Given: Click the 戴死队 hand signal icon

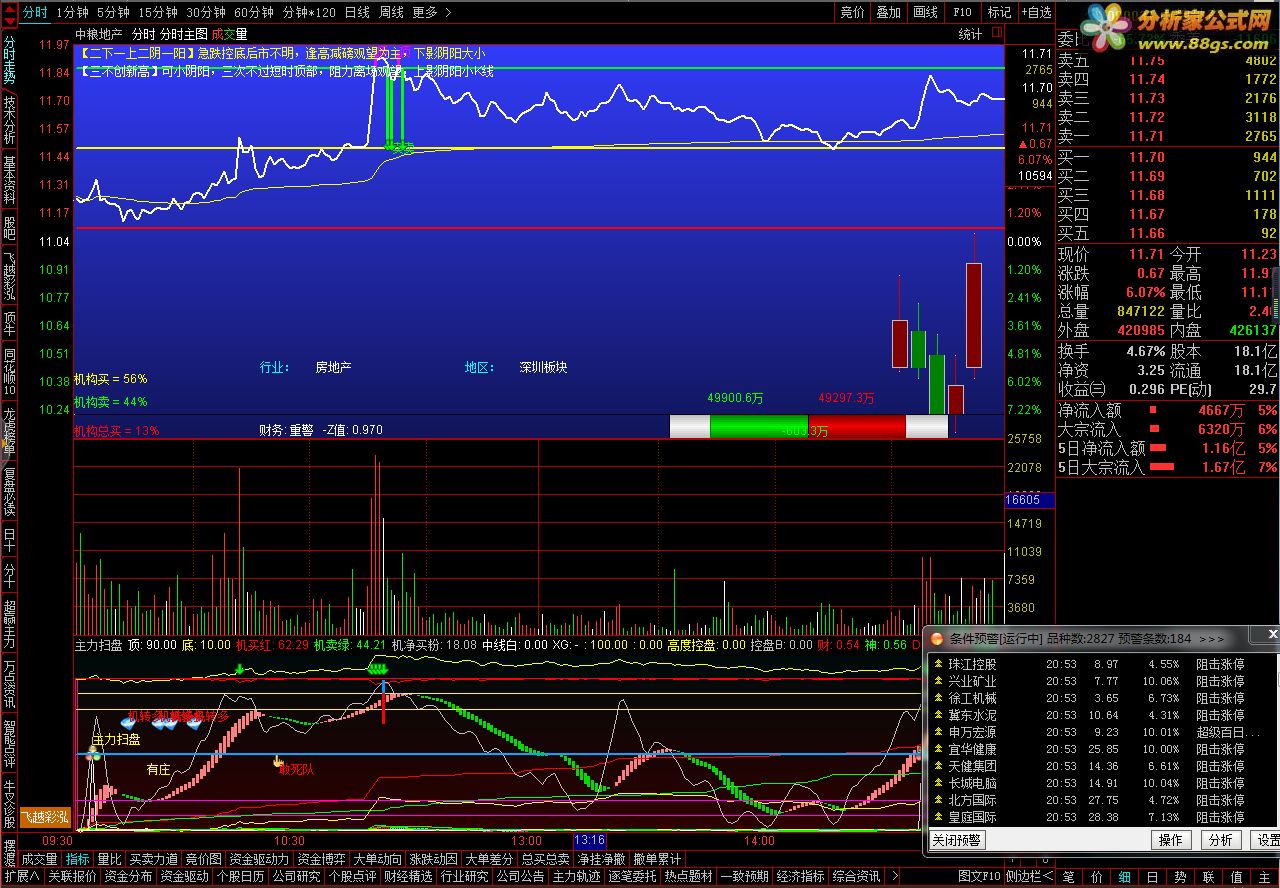Looking at the screenshot, I should point(279,762).
